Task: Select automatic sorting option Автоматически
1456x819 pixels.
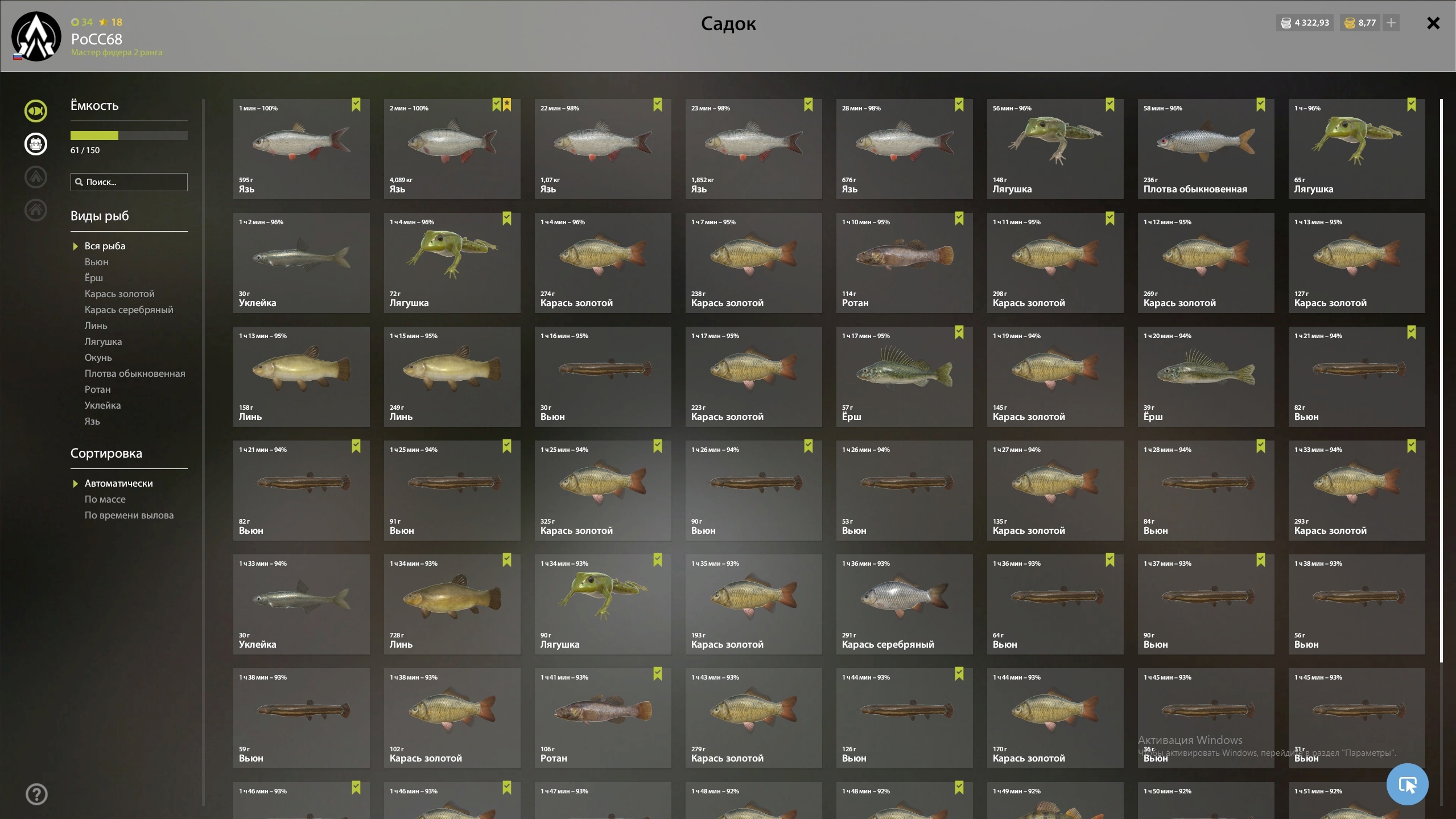Action: coord(119,483)
